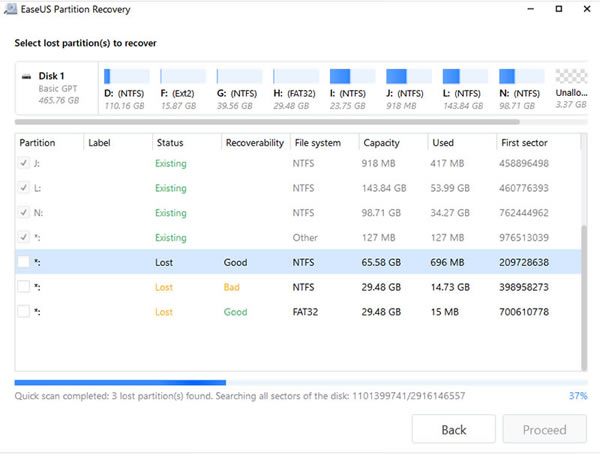The image size is (600, 454).
Task: Sort by the First sector column header
Action: click(x=538, y=143)
